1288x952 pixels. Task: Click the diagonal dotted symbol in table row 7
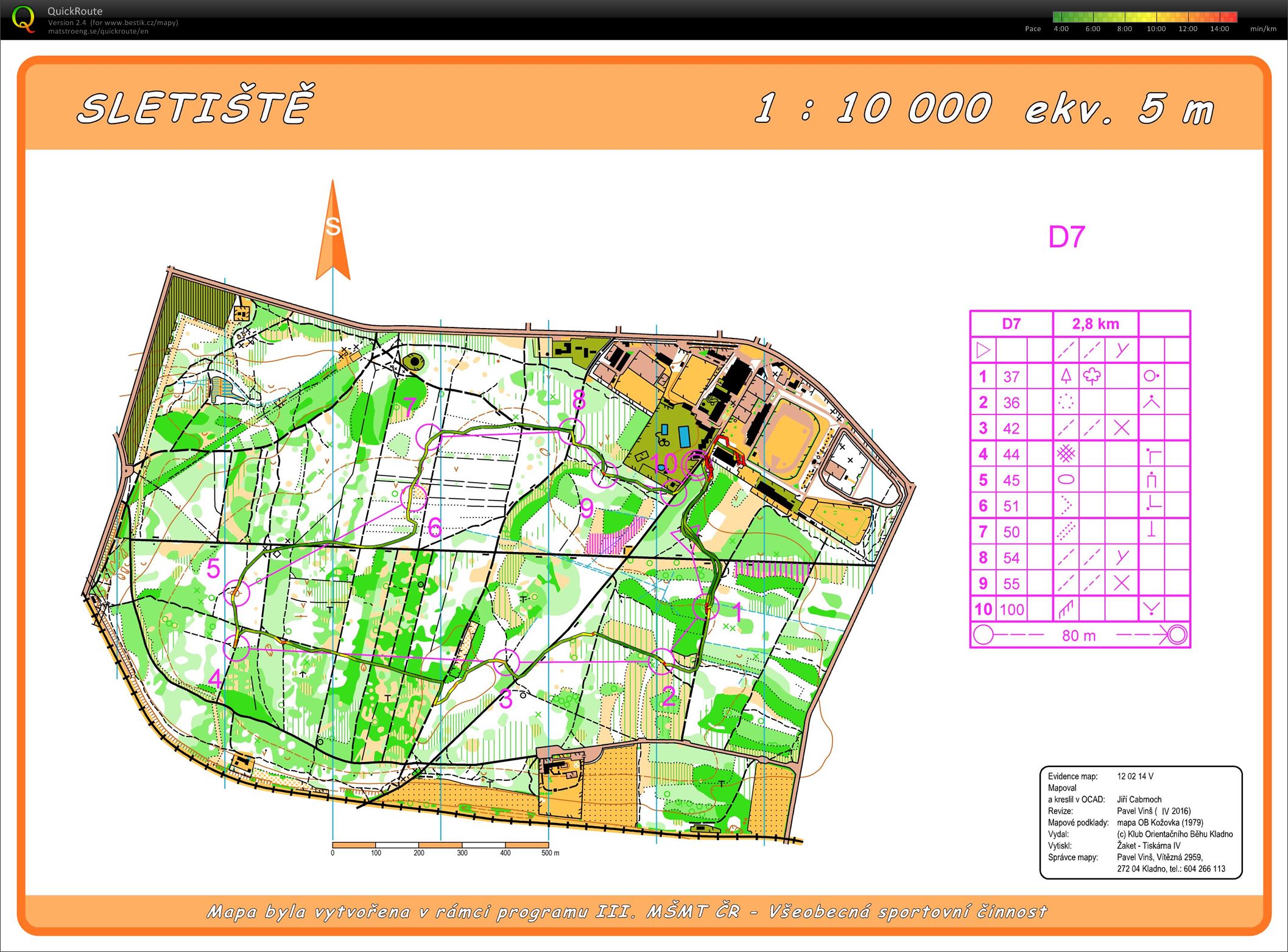point(1066,531)
